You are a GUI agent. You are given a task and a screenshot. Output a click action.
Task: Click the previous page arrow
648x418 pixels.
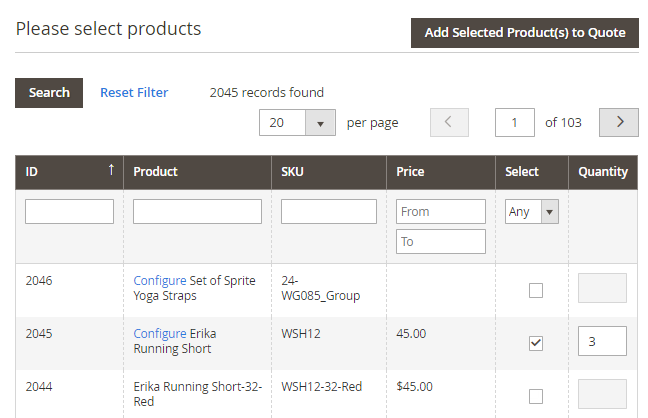pyautogui.click(x=449, y=122)
